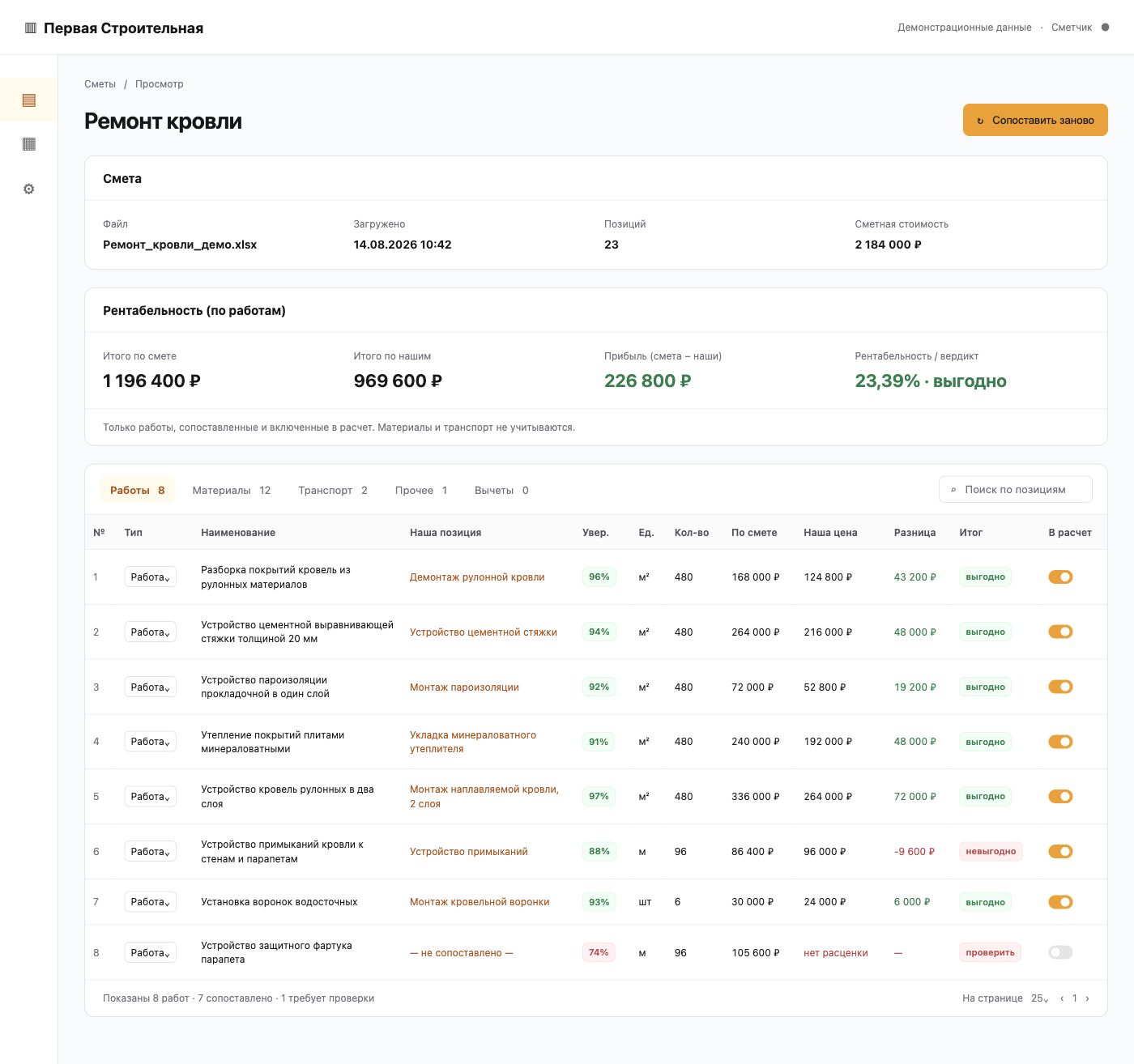This screenshot has height=1064, width=1134.
Task: Click Сопоставить заново button
Action: click(1035, 120)
